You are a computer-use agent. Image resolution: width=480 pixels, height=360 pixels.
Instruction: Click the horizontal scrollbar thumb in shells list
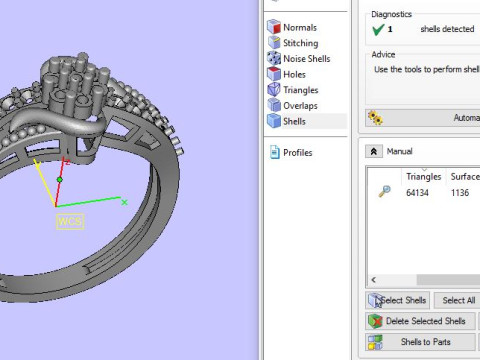tap(448, 280)
